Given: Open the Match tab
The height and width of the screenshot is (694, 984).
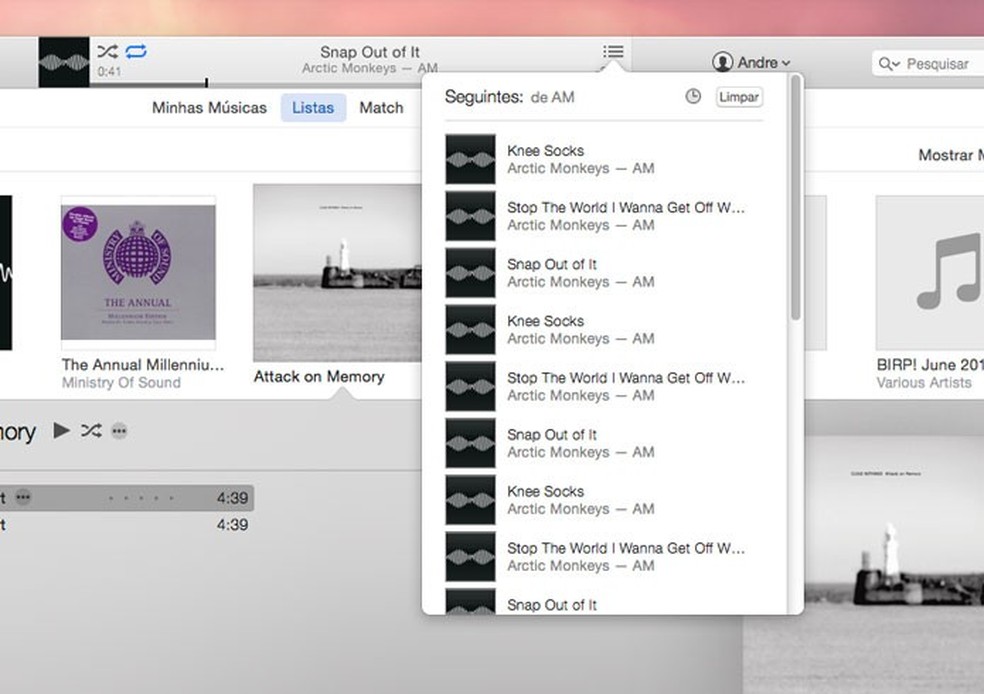Looking at the screenshot, I should pyautogui.click(x=381, y=108).
